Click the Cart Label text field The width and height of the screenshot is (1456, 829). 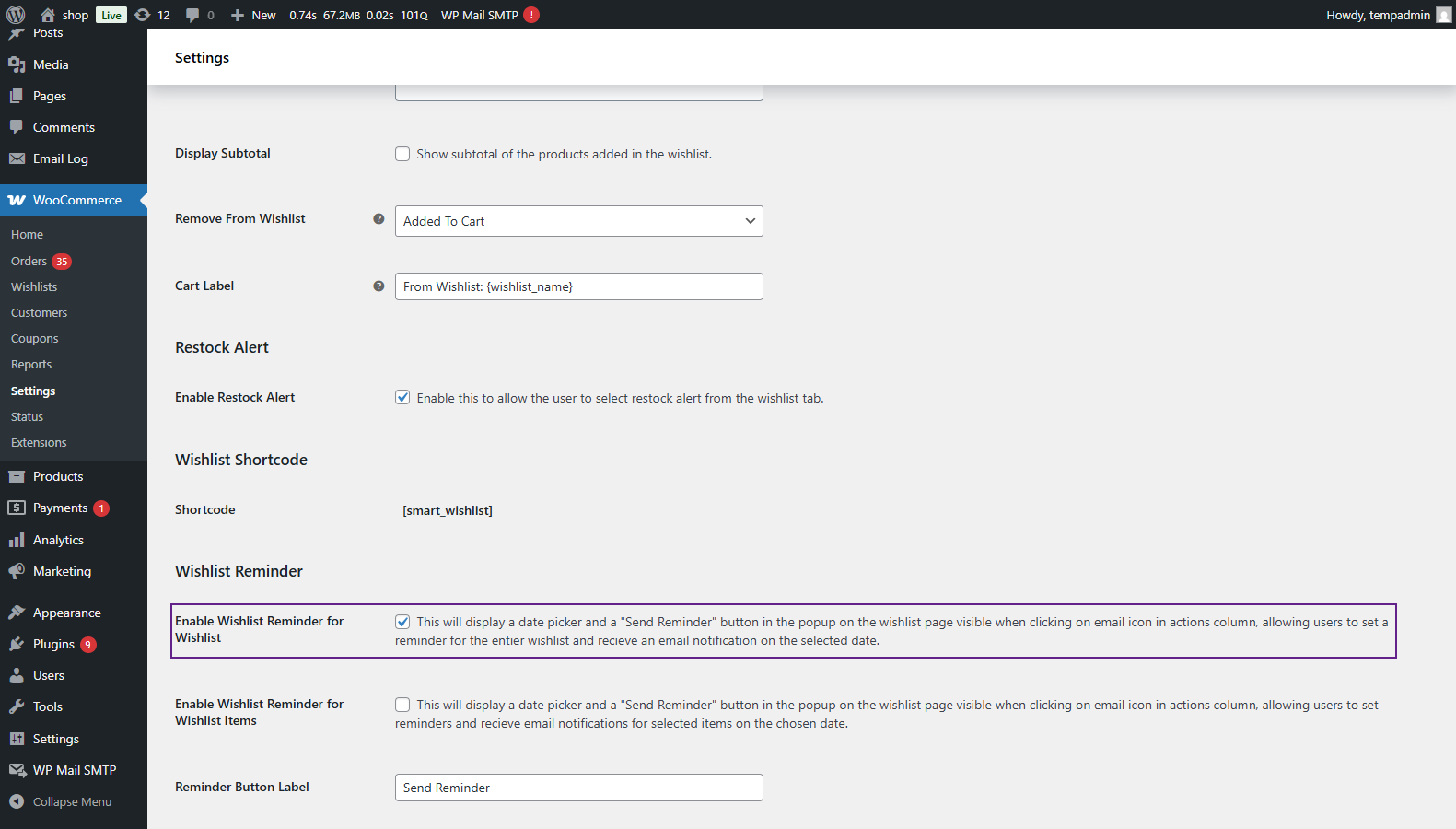(x=578, y=286)
